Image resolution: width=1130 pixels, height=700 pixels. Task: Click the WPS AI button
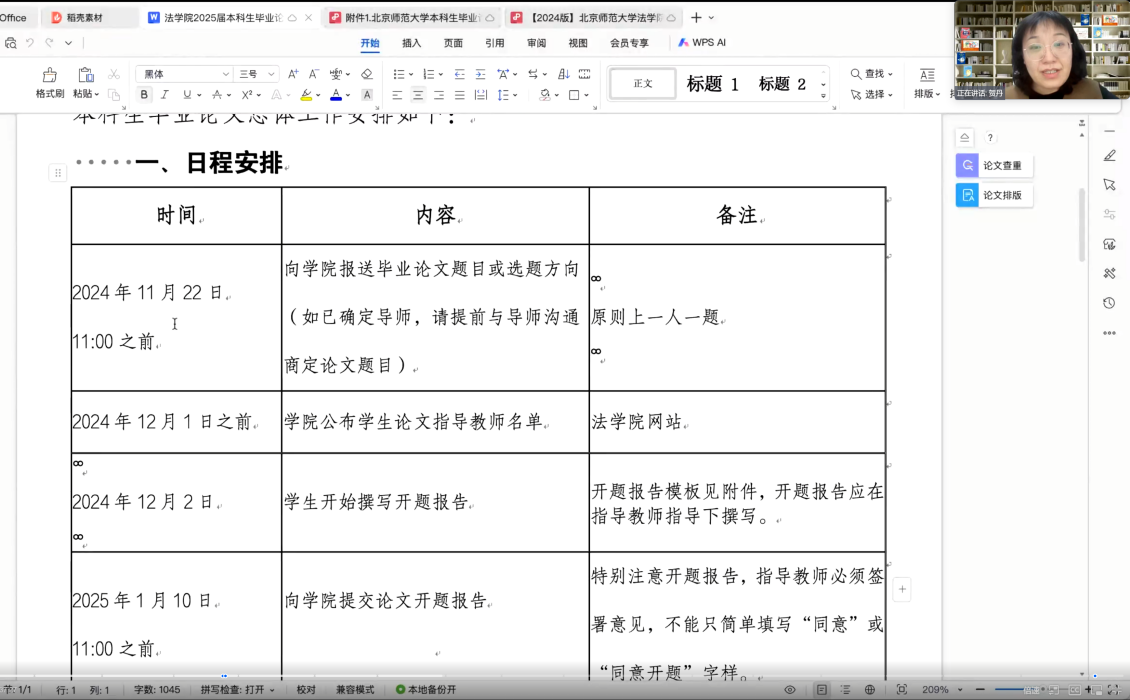pos(702,43)
